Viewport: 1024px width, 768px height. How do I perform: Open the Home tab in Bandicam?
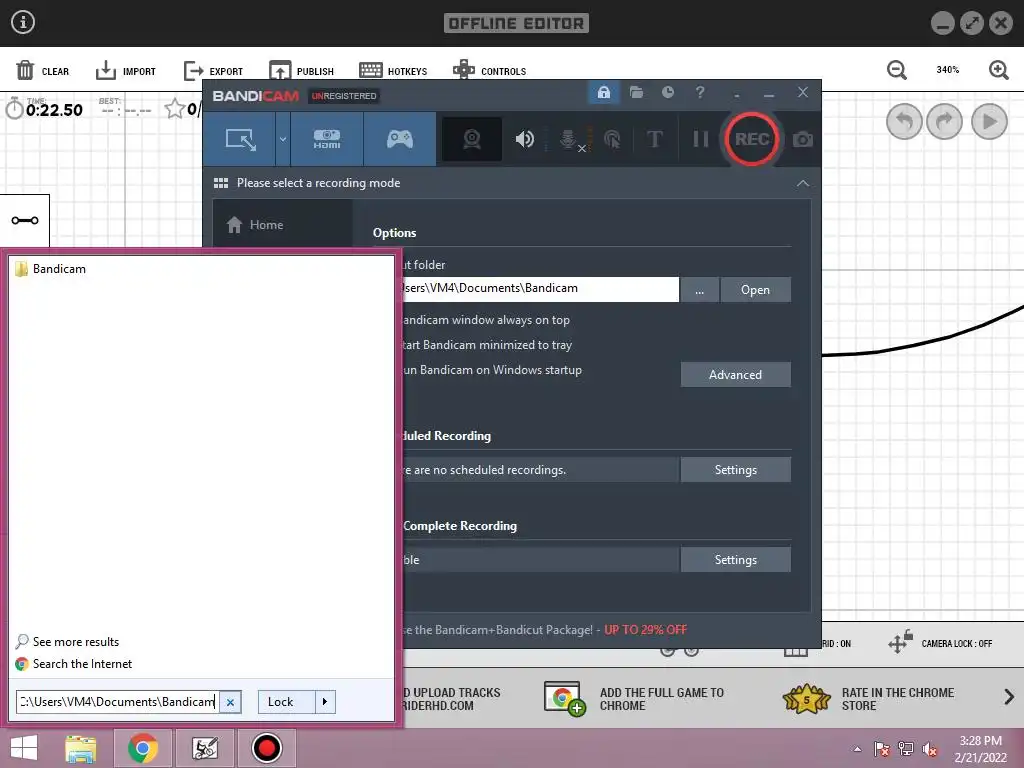point(282,225)
